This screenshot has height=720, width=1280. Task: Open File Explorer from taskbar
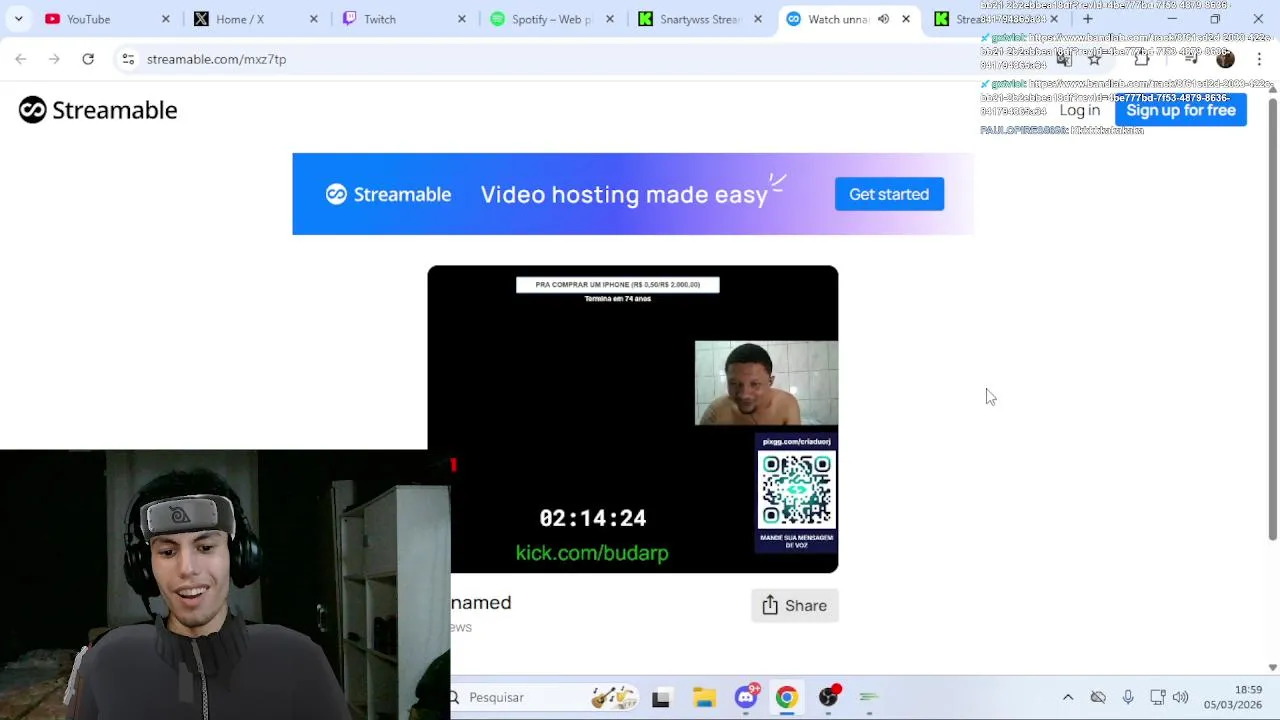(x=704, y=698)
